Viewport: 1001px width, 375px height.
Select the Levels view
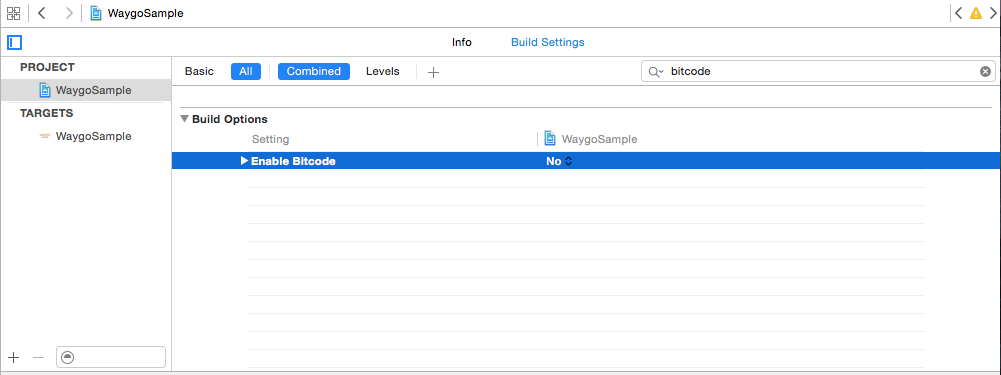(x=382, y=72)
